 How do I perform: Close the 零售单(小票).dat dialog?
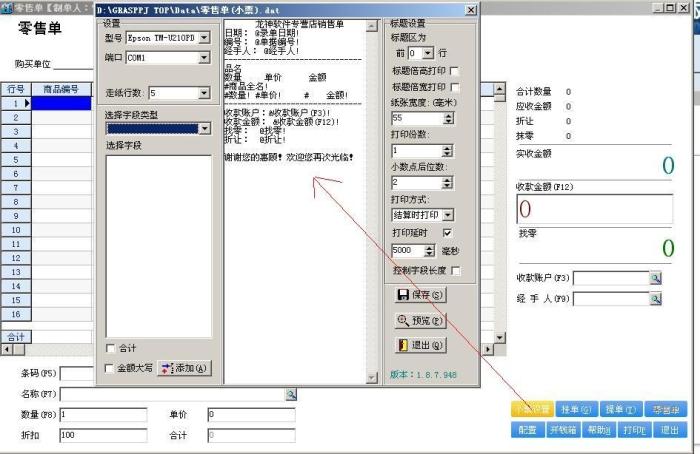pos(471,9)
